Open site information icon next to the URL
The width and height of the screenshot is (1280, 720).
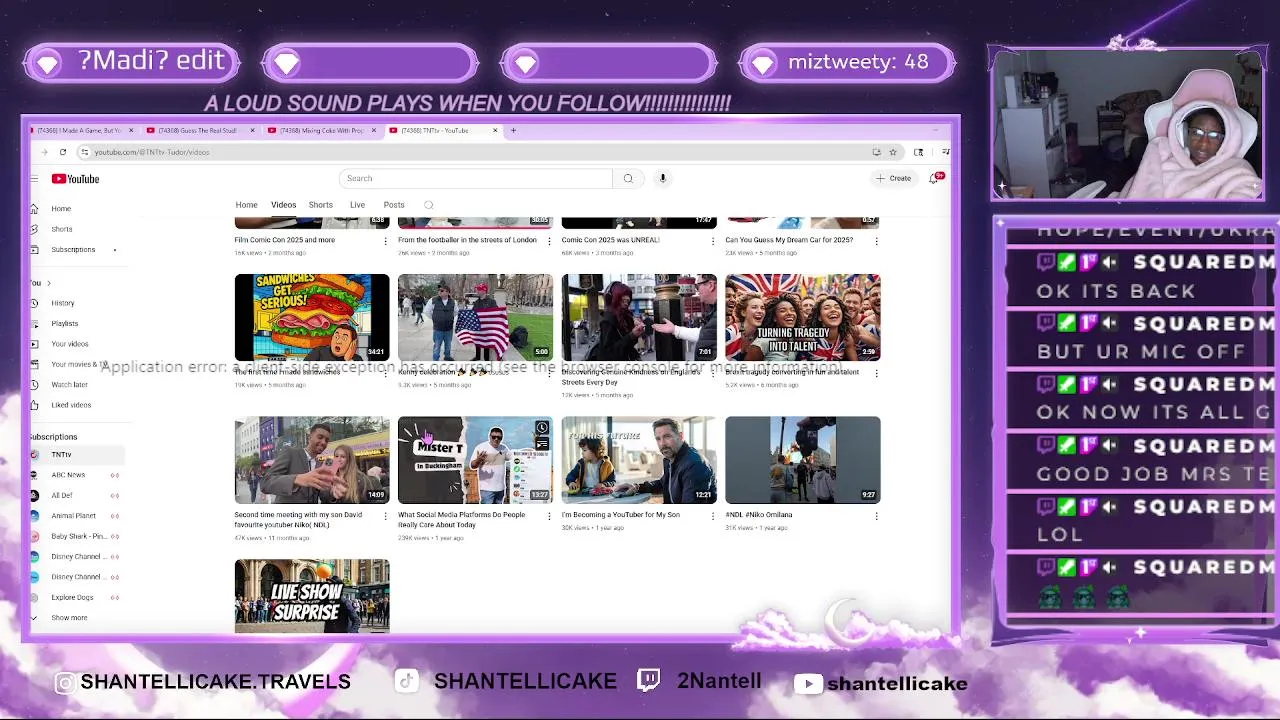[x=86, y=152]
